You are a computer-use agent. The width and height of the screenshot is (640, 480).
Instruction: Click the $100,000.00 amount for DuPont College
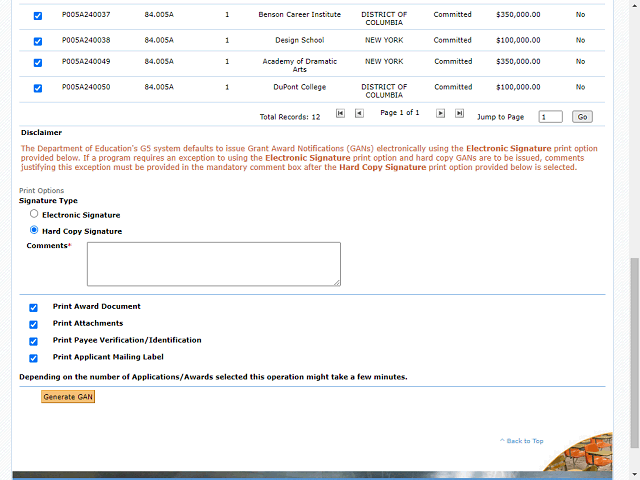pyautogui.click(x=518, y=87)
